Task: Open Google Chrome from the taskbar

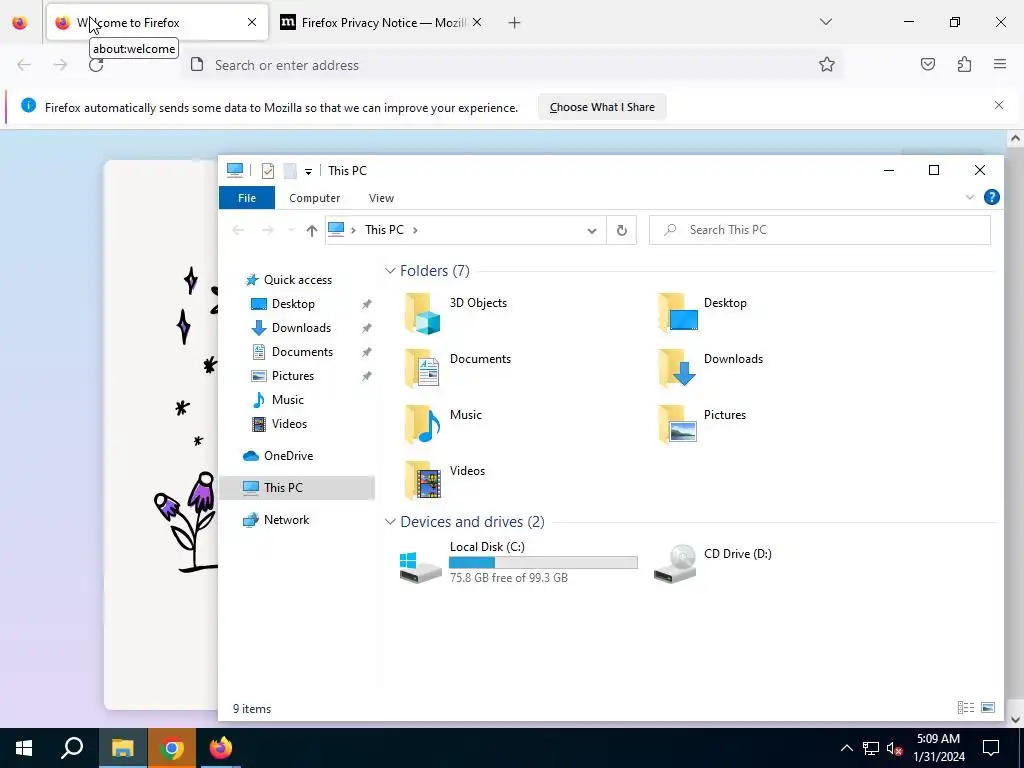Action: (x=172, y=748)
